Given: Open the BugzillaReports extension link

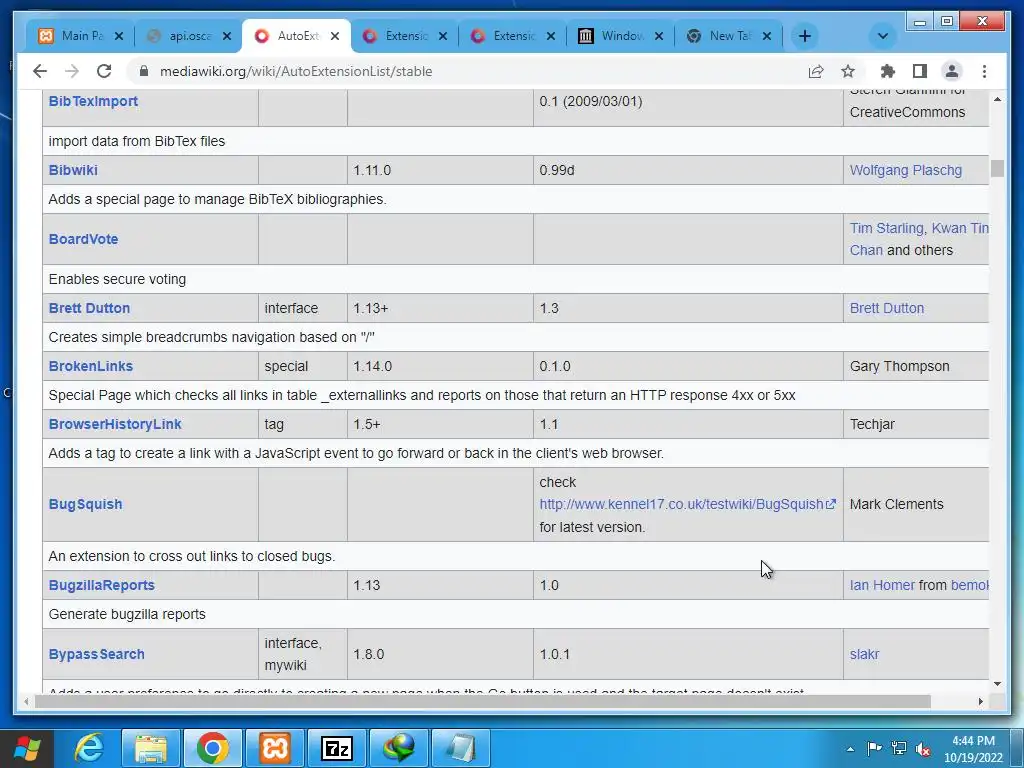Looking at the screenshot, I should [102, 585].
